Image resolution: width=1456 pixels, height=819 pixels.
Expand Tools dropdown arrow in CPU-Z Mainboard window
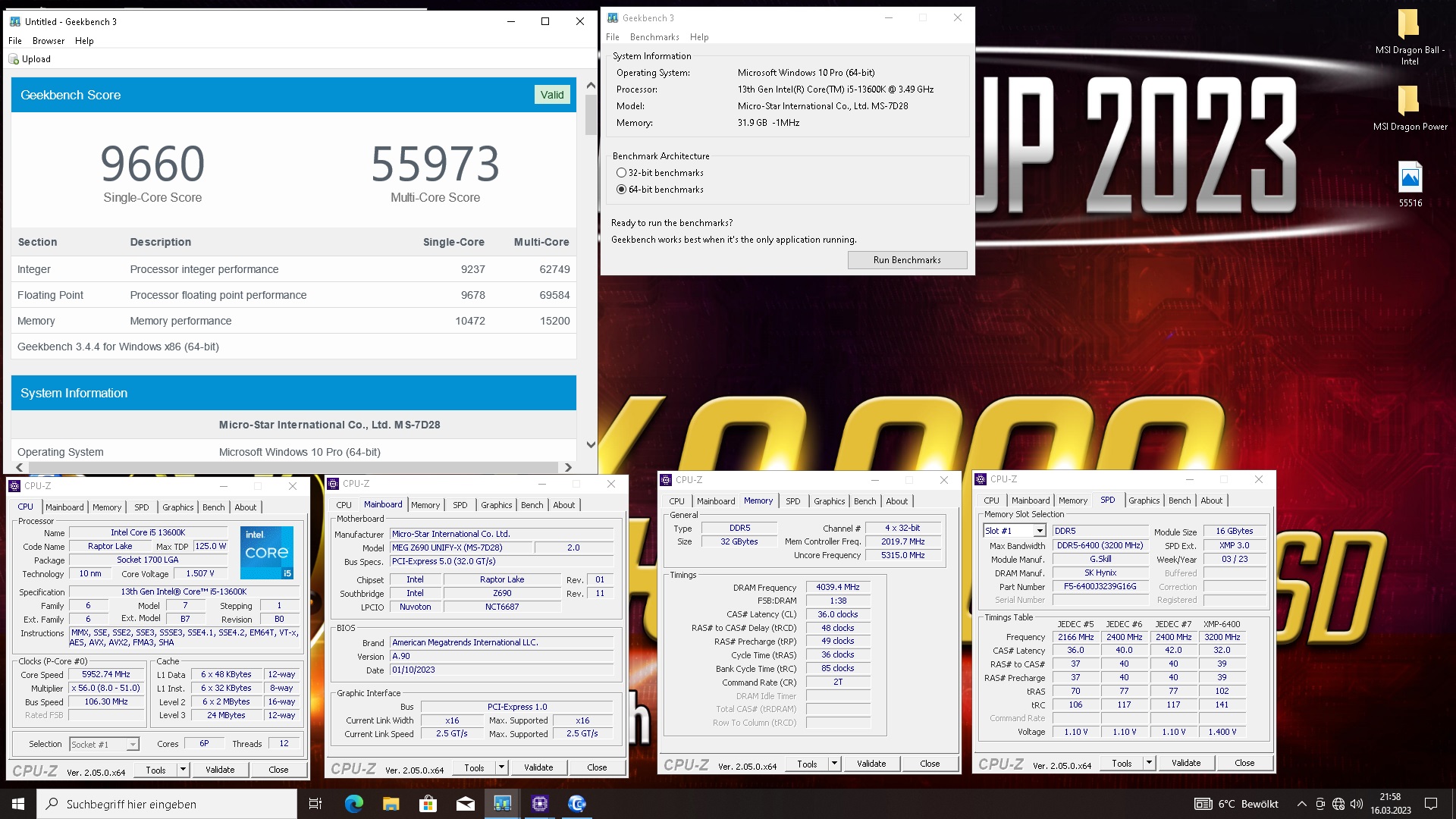point(501,767)
